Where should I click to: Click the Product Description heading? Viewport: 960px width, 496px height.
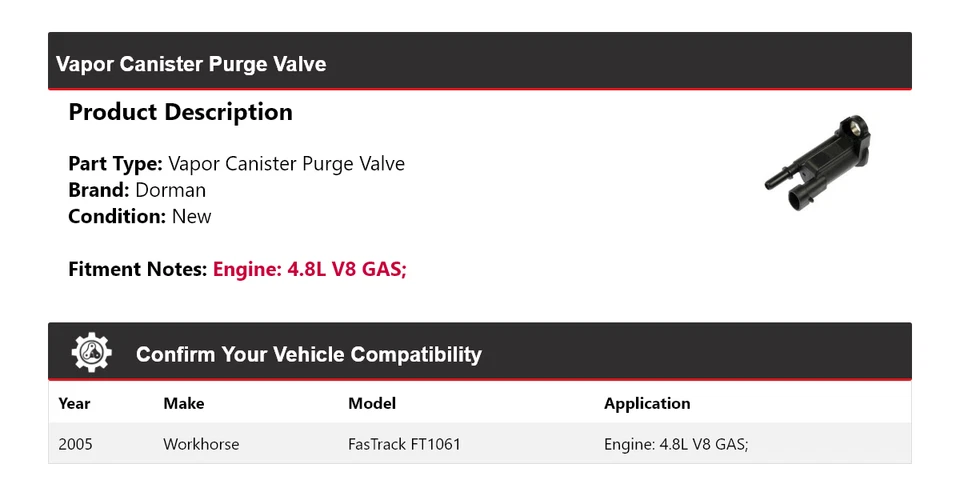[x=180, y=113]
